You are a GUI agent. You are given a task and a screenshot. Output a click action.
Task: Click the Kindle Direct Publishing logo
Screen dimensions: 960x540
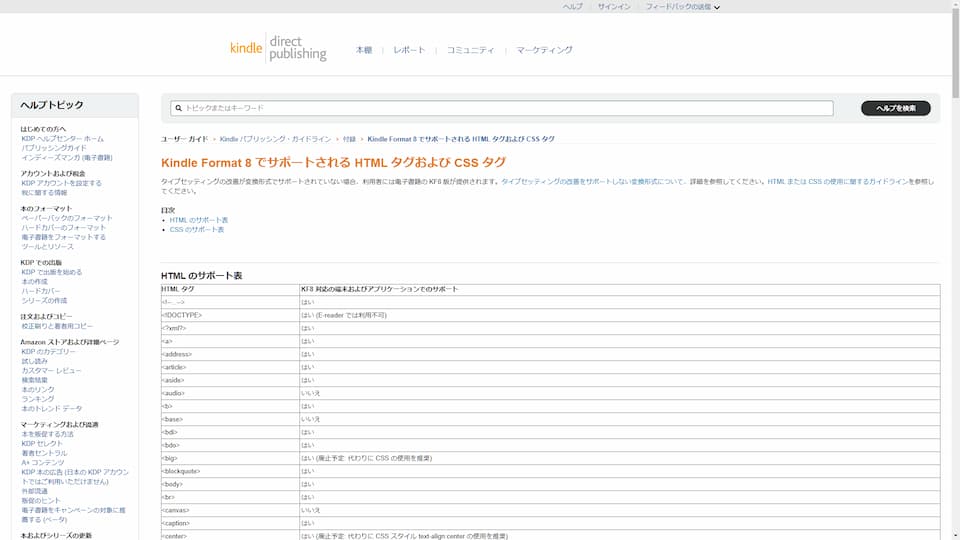coord(278,48)
